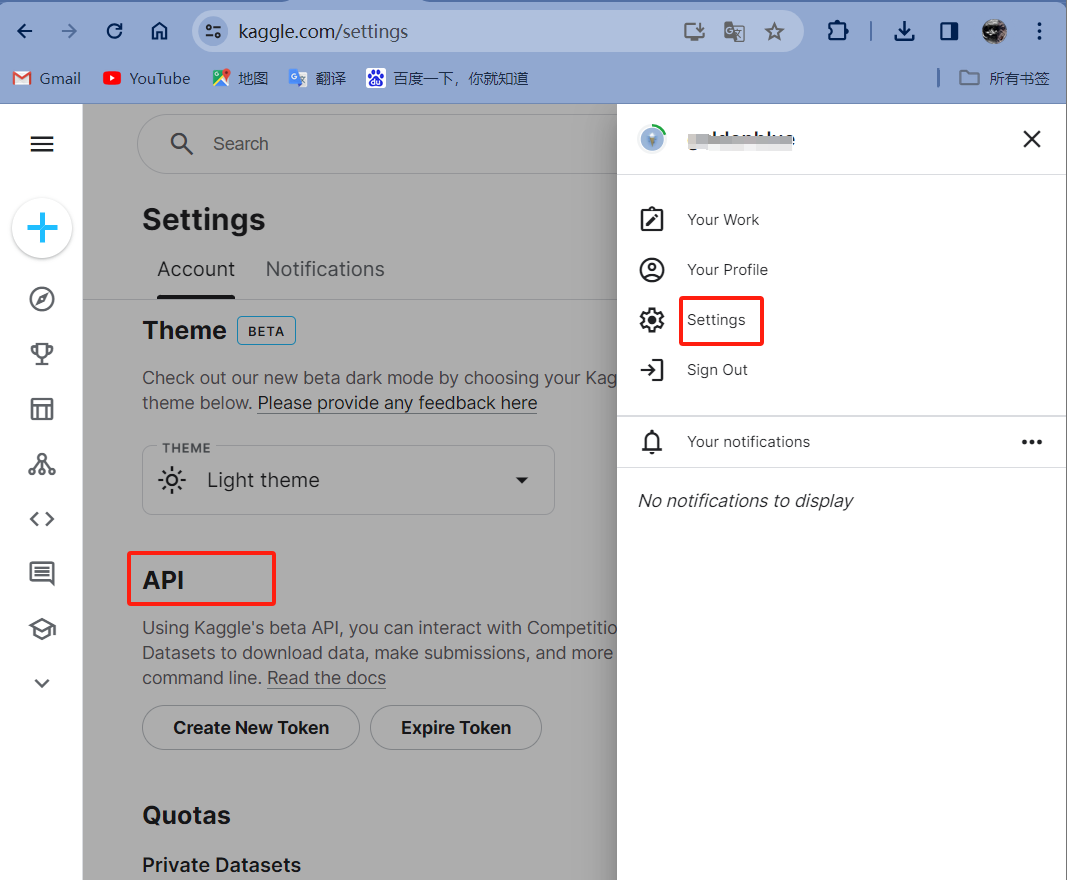Screen dimensions: 1067x880
Task: Open the Discussions speech icon in sidebar
Action: click(x=42, y=574)
